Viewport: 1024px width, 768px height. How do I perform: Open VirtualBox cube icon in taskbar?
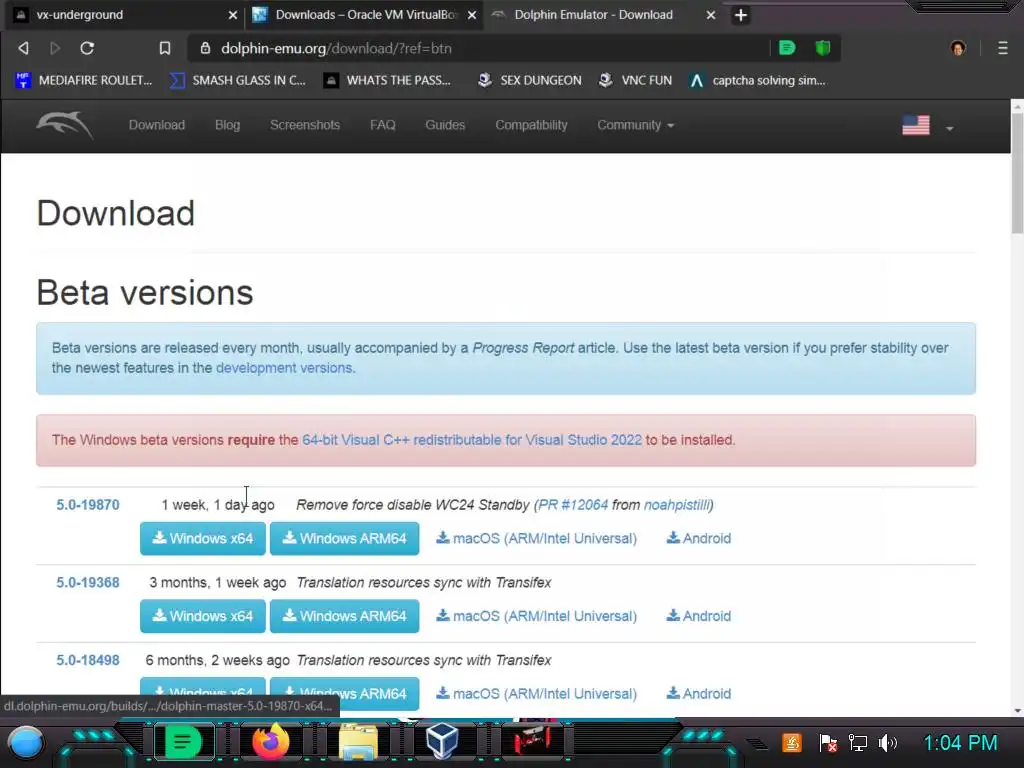(442, 743)
